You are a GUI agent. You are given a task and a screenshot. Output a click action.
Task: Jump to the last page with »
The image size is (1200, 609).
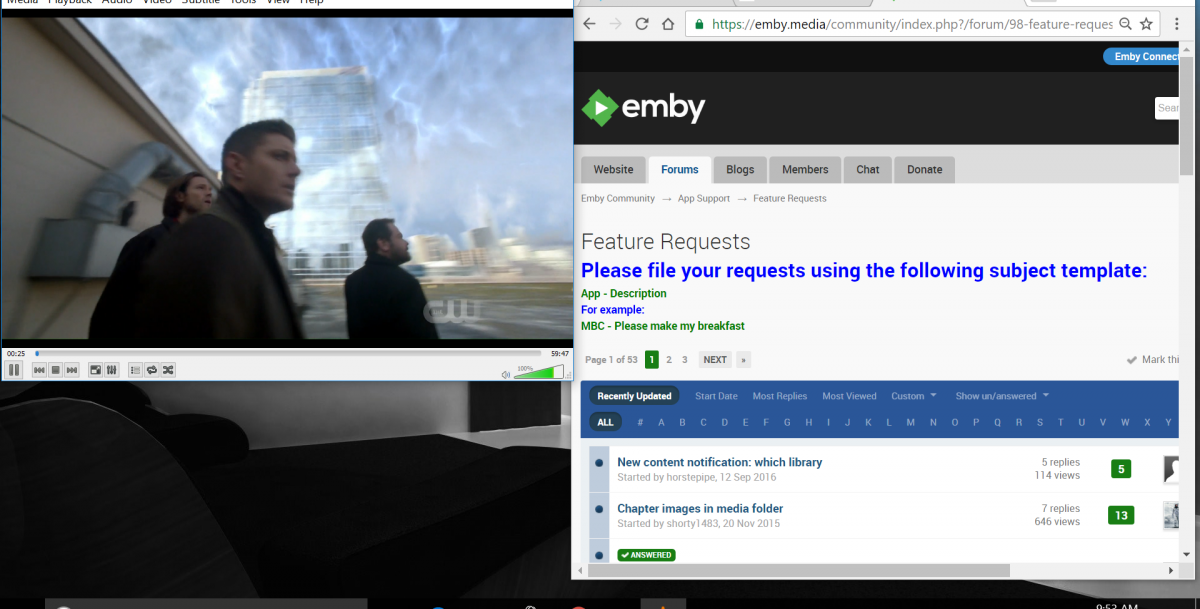pos(744,360)
